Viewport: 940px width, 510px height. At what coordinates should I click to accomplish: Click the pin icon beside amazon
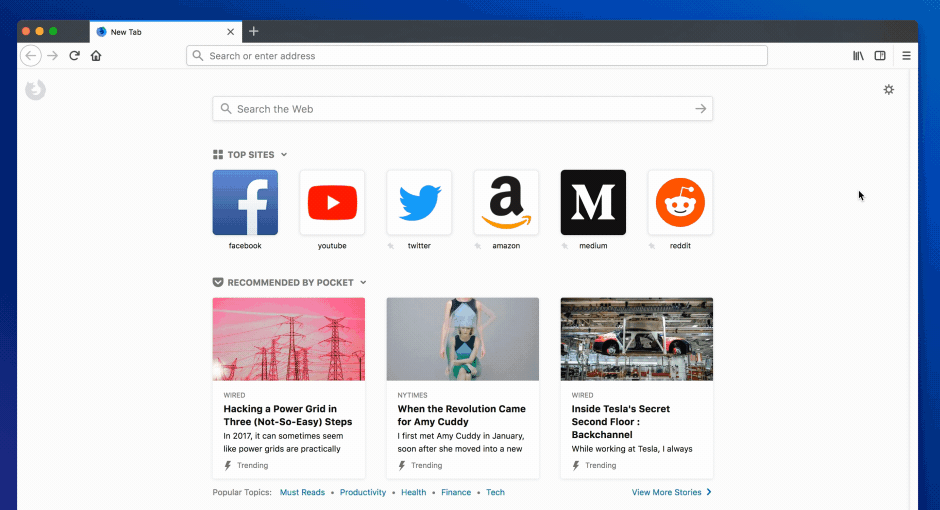[x=478, y=246]
